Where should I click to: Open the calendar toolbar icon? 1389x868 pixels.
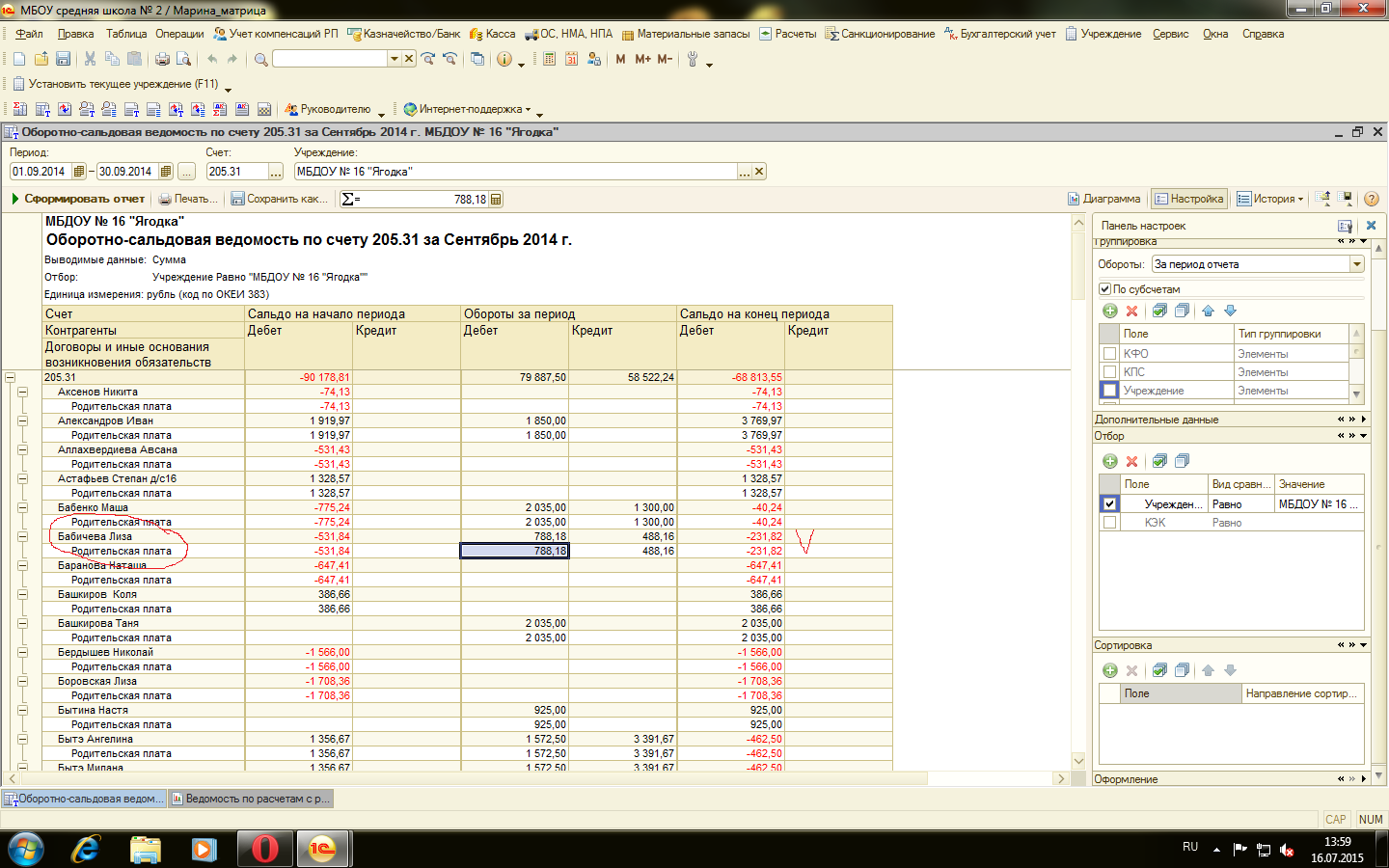571,59
